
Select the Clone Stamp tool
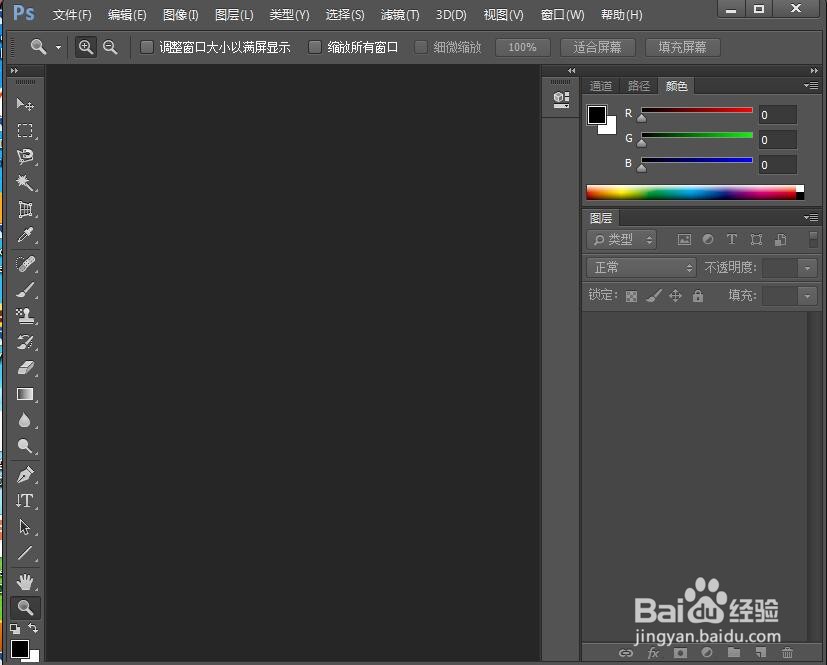pos(25,316)
